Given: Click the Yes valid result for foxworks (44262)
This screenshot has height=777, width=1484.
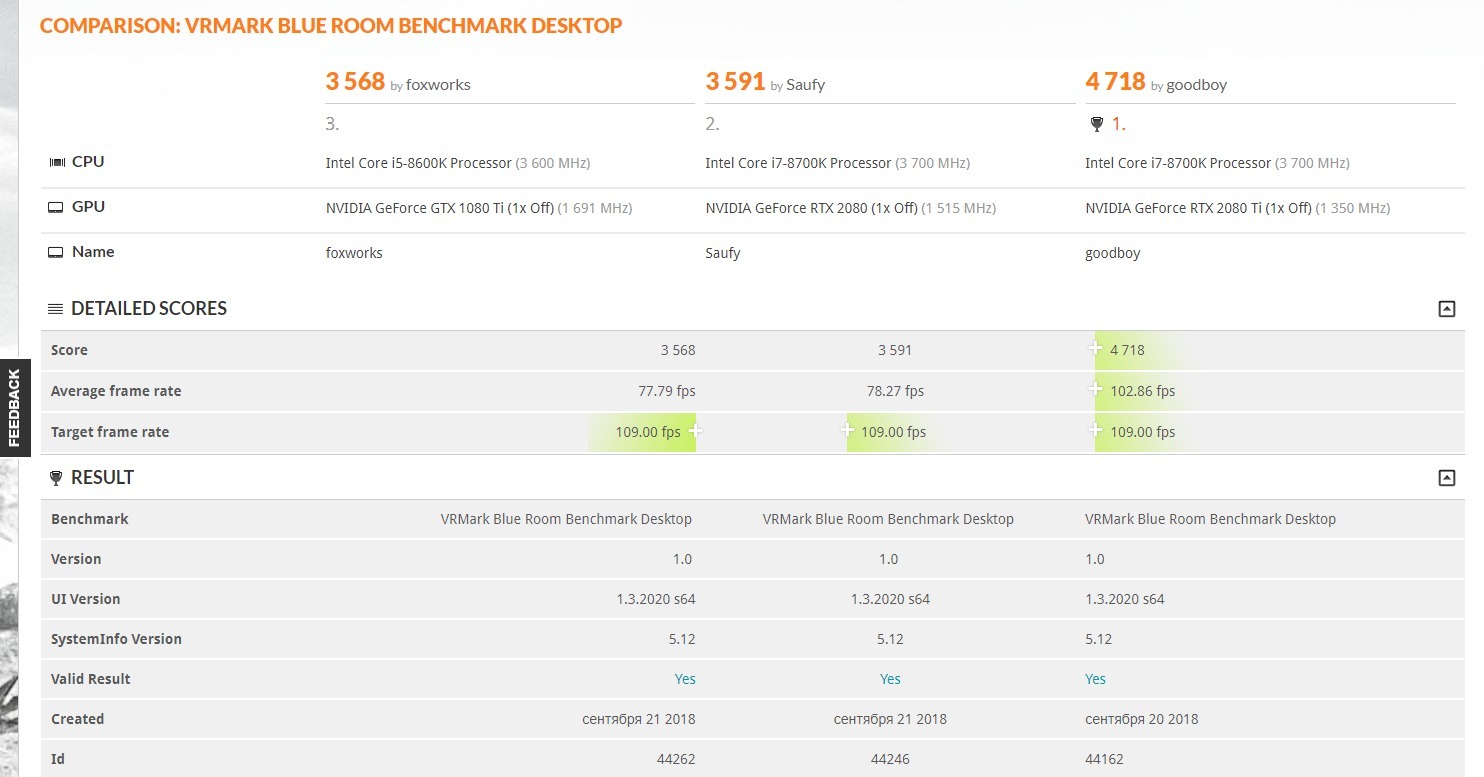Looking at the screenshot, I should pos(685,679).
